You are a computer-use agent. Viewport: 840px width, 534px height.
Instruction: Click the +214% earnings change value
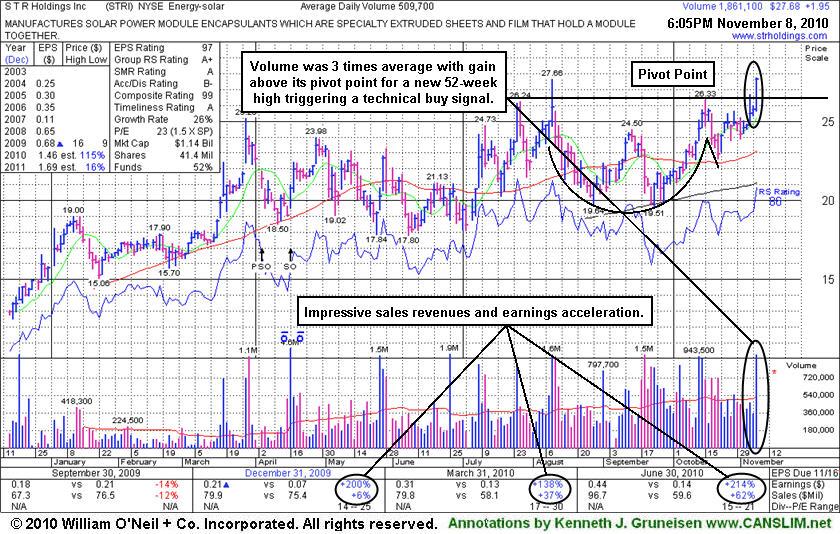click(x=740, y=484)
